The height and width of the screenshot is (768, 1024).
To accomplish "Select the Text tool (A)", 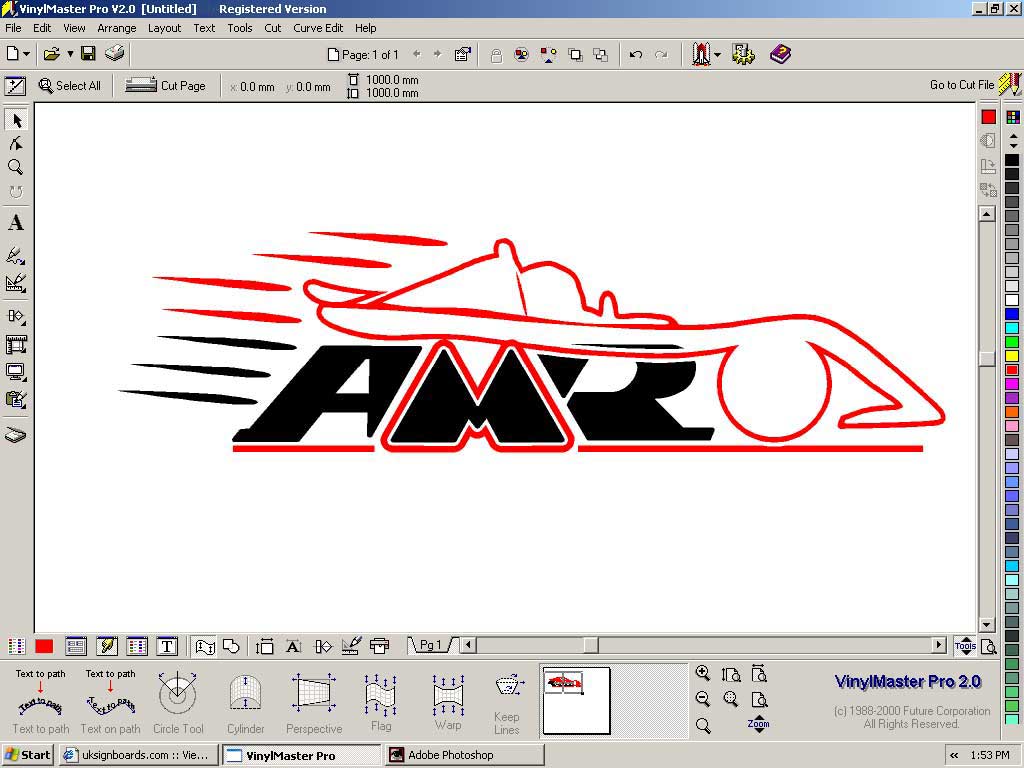I will tap(16, 223).
